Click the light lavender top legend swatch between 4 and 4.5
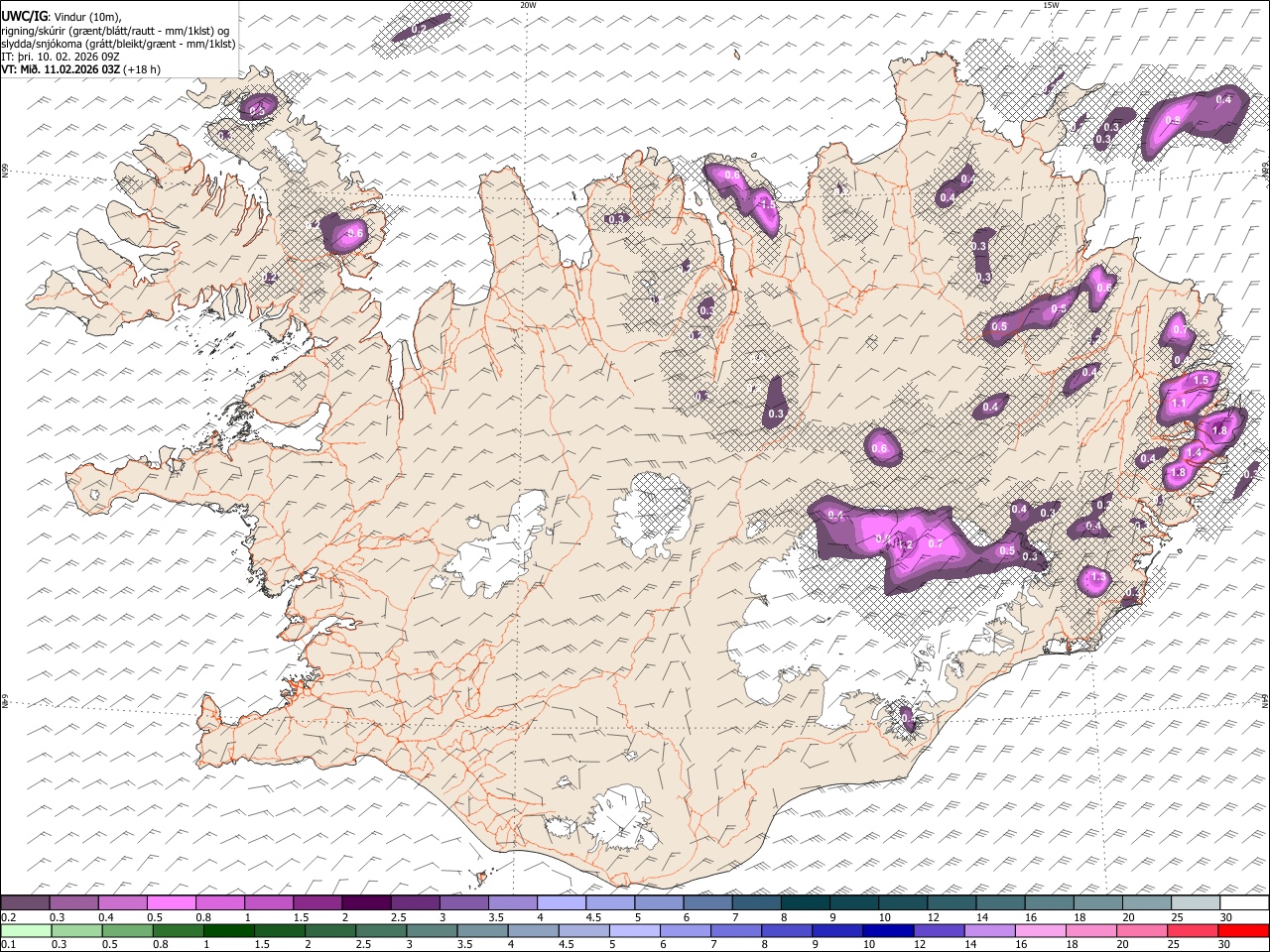The height and width of the screenshot is (952, 1270). (560, 903)
